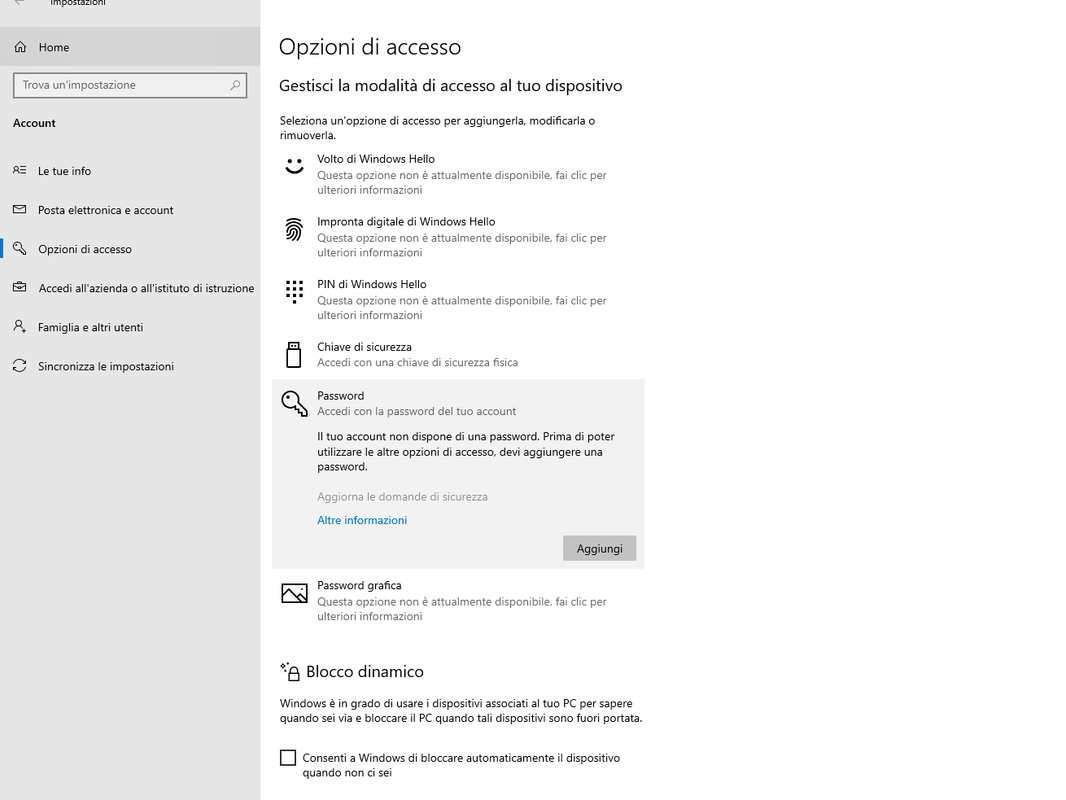Click Aggiorna le domande di sicurezza
The width and height of the screenshot is (1066, 800).
tap(402, 497)
